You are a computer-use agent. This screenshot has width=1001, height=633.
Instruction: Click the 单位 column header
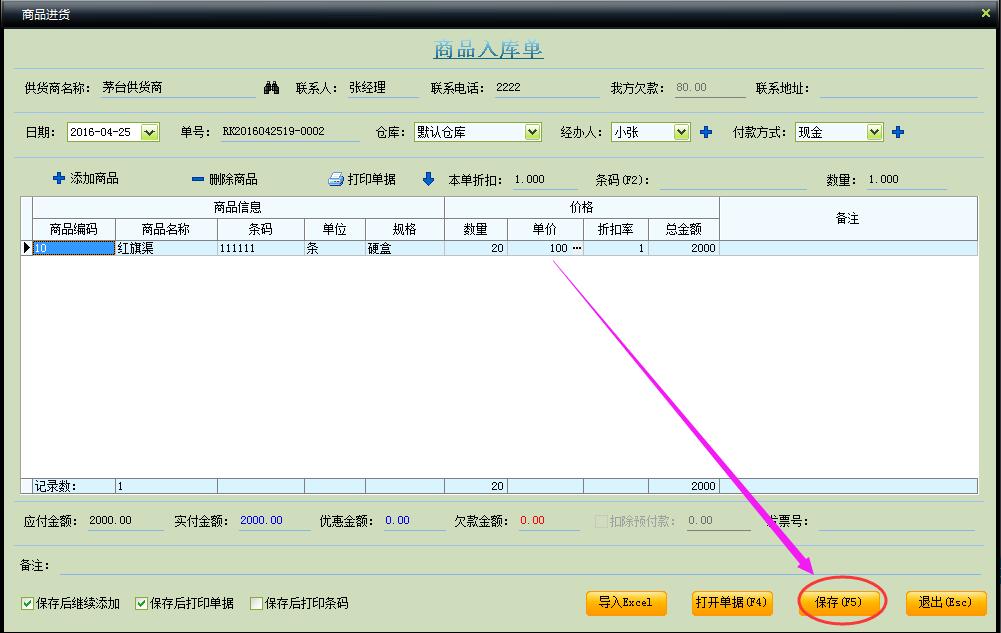pos(335,229)
